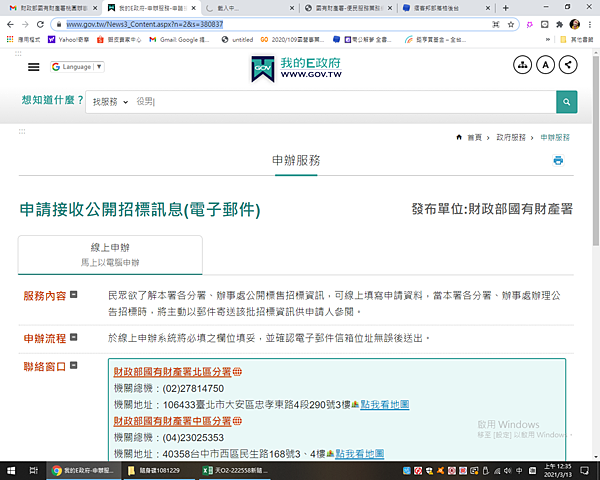Image resolution: width=600 pixels, height=480 pixels.
Task: Open the 2020/109 bookmark
Action: [292, 39]
